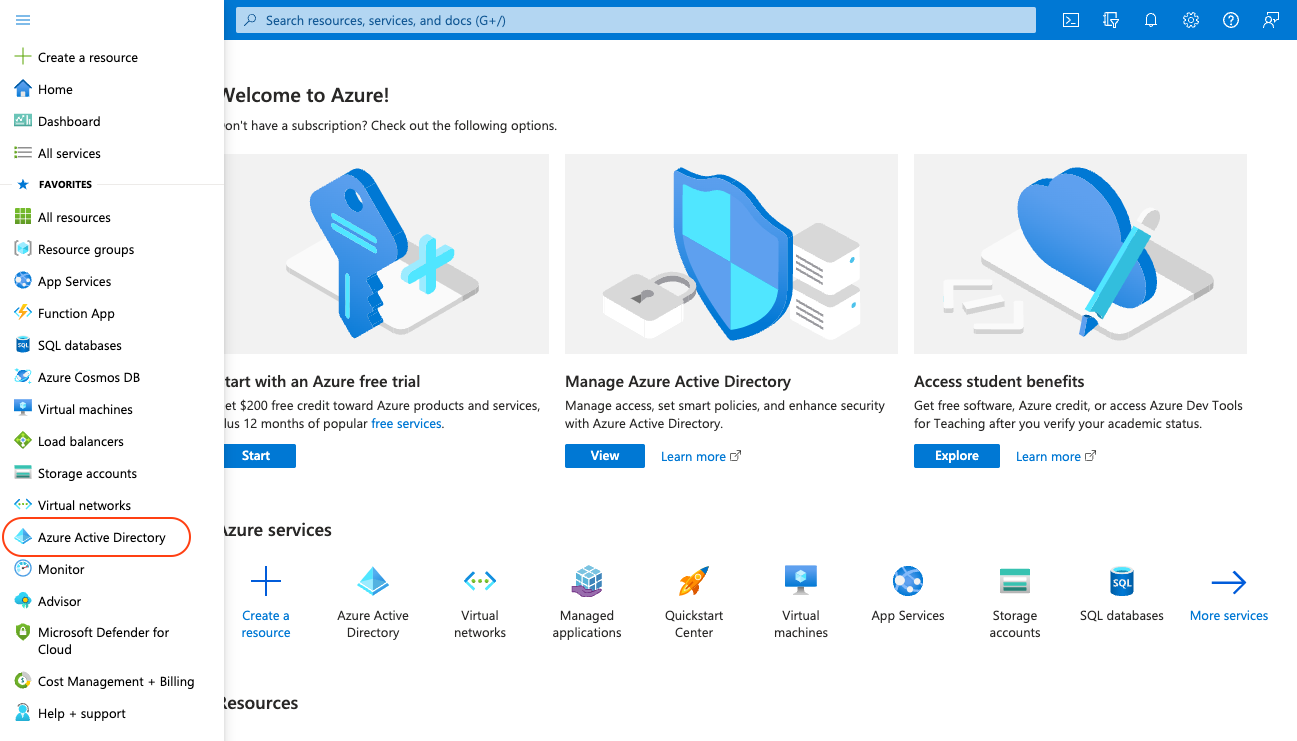Click the student benefits cloud illustration
Viewport: 1297px width, 741px height.
1080,254
